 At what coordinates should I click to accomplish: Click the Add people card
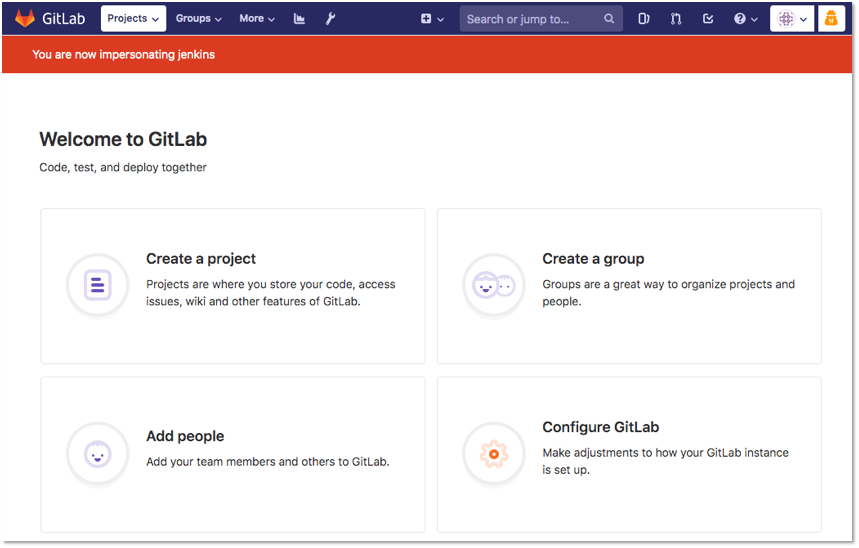tap(233, 454)
